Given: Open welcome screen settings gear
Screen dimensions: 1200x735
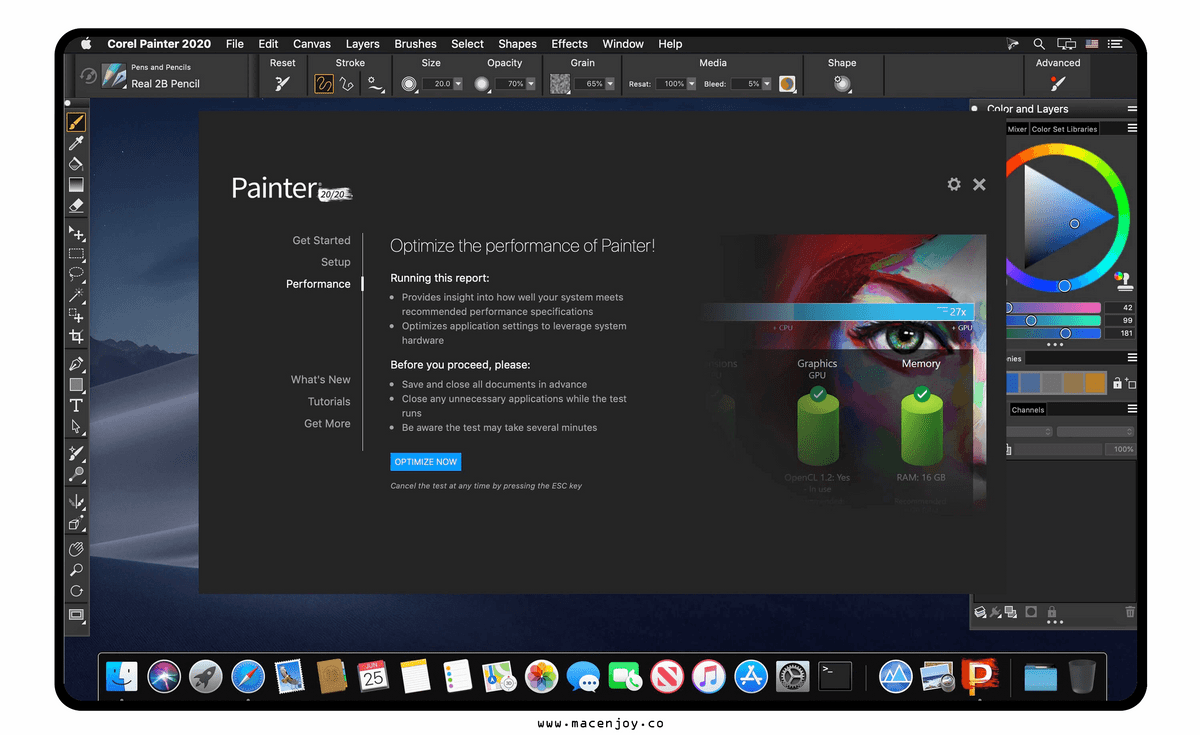Looking at the screenshot, I should [x=954, y=184].
